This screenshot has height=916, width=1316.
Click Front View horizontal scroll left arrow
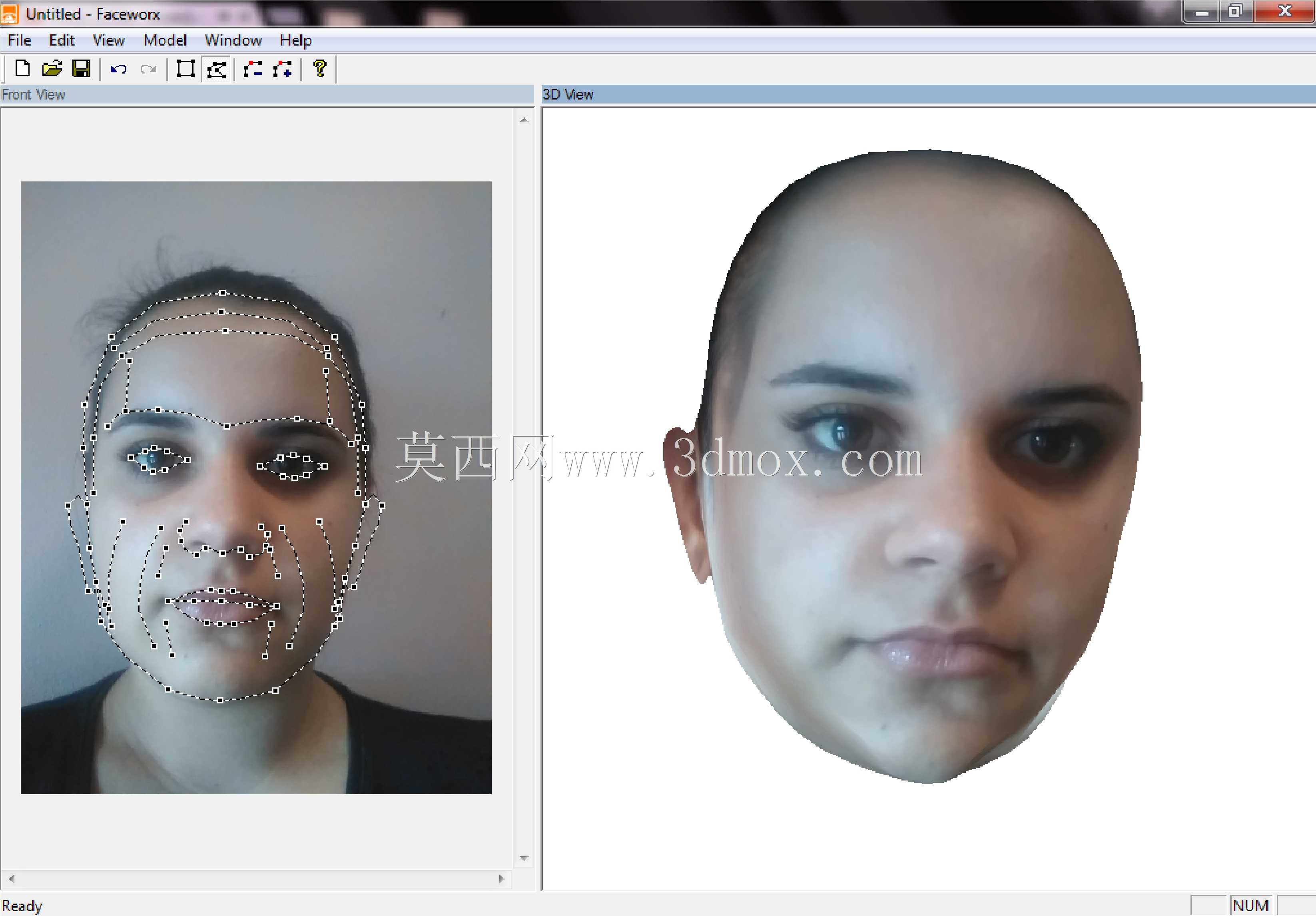tap(12, 878)
